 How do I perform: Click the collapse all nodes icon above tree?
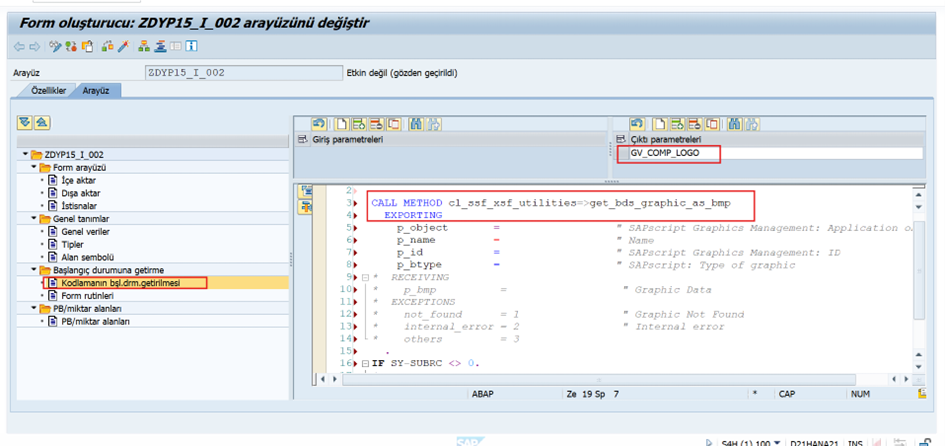coord(41,122)
